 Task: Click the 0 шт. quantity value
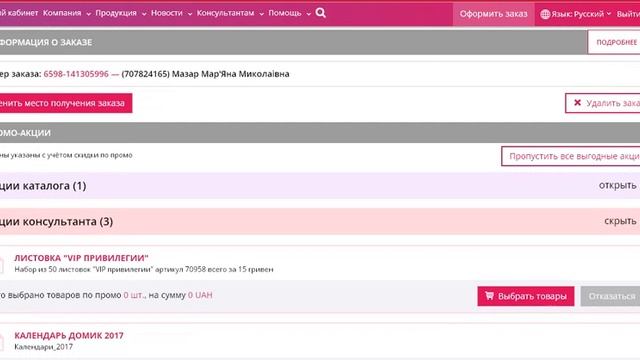[x=134, y=295]
